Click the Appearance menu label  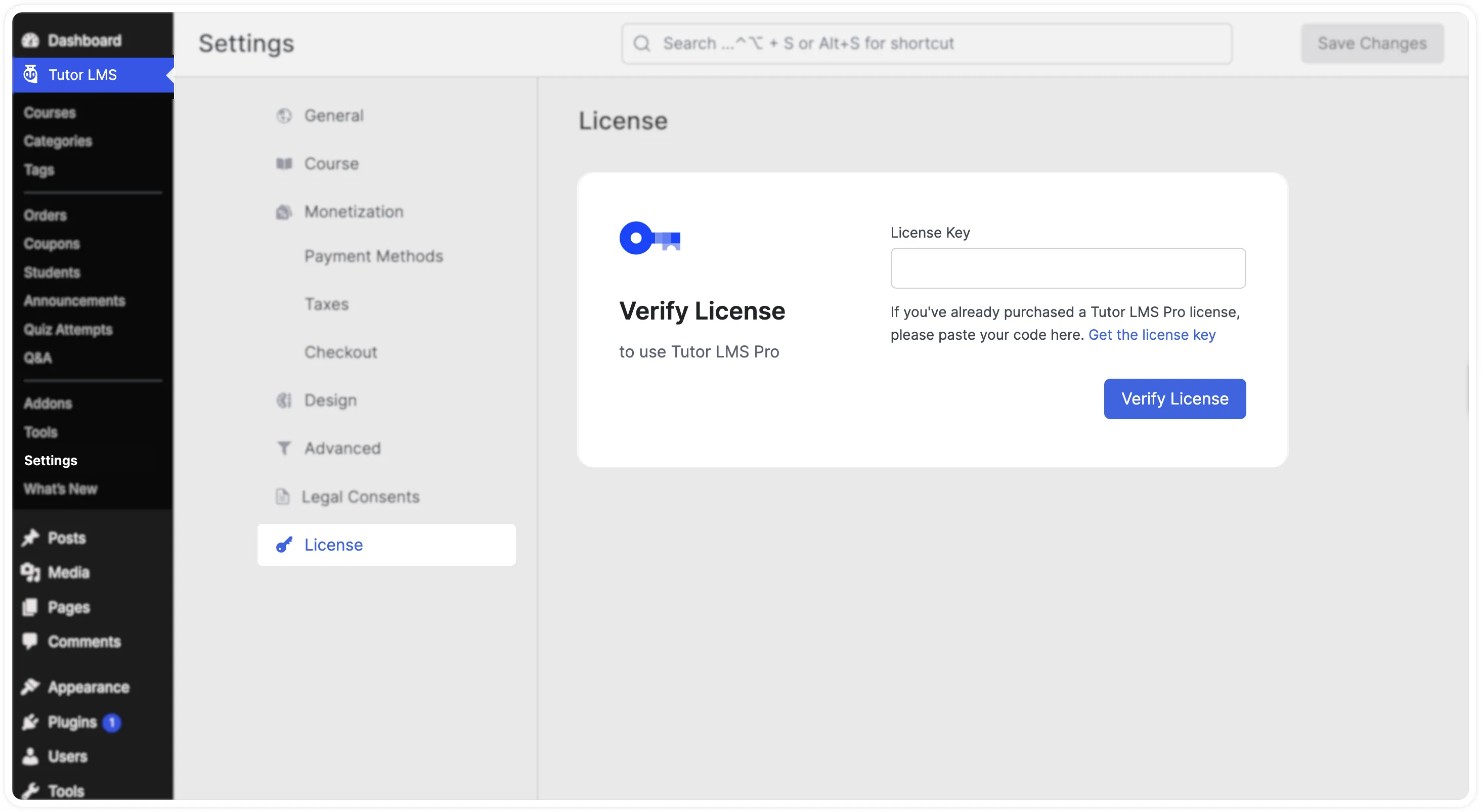coord(89,687)
